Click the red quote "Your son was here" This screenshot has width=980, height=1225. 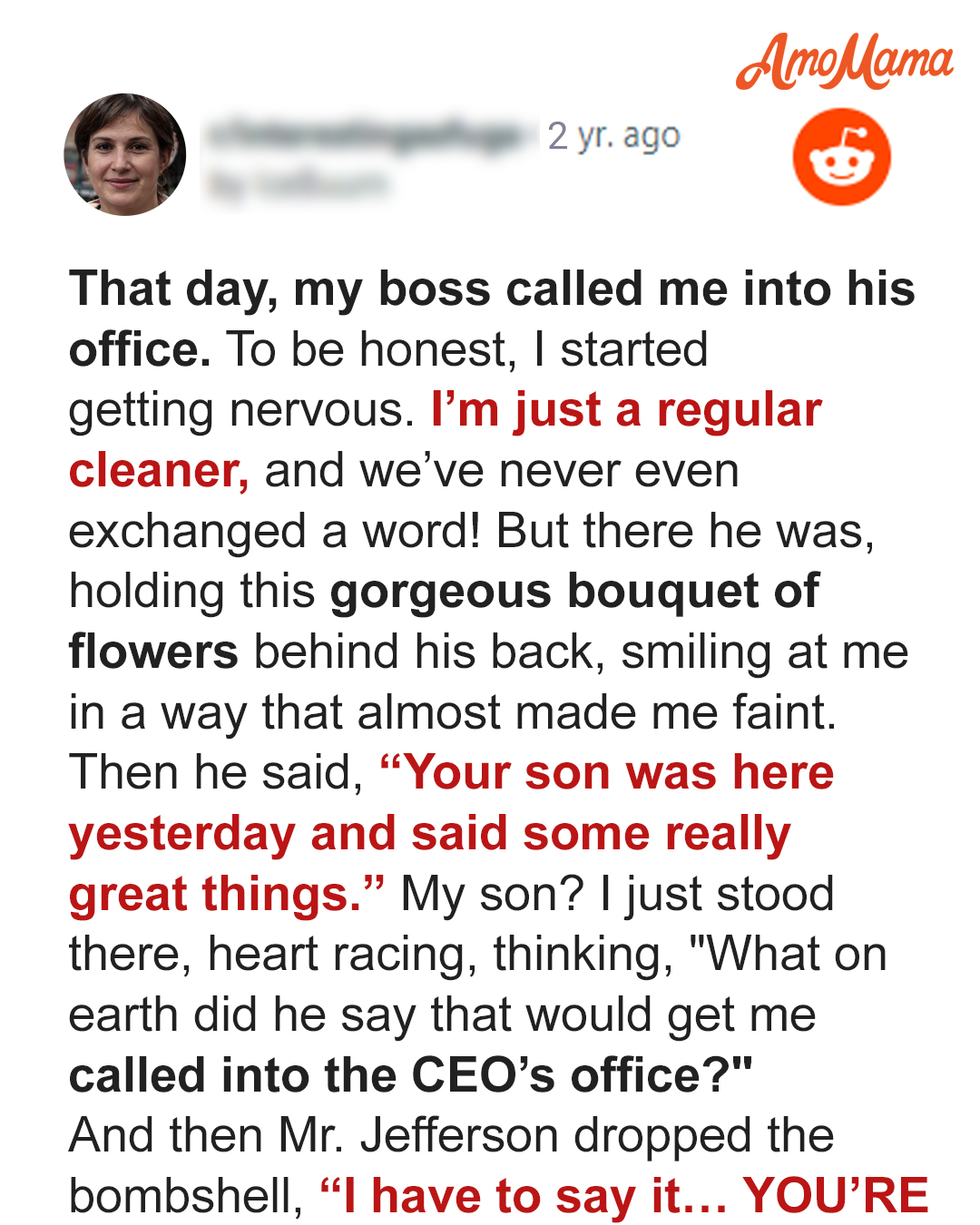(607, 773)
